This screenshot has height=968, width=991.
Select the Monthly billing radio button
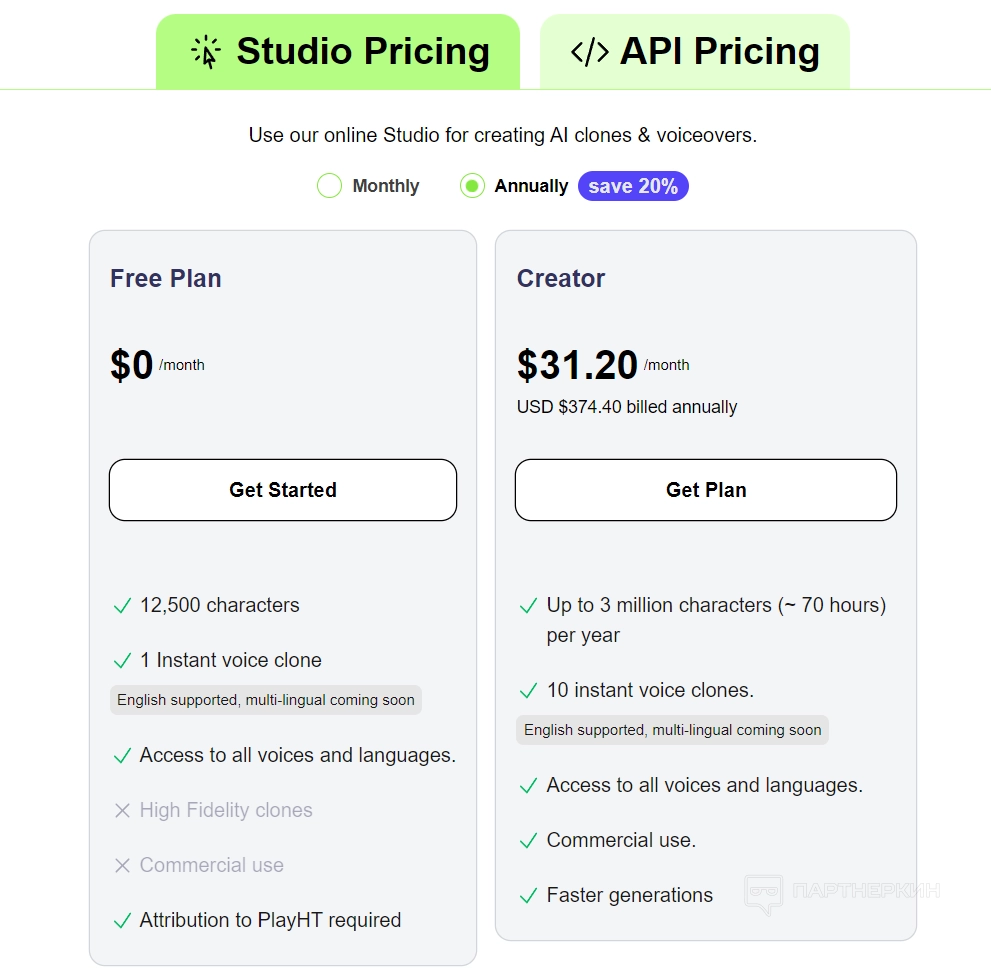click(x=330, y=186)
